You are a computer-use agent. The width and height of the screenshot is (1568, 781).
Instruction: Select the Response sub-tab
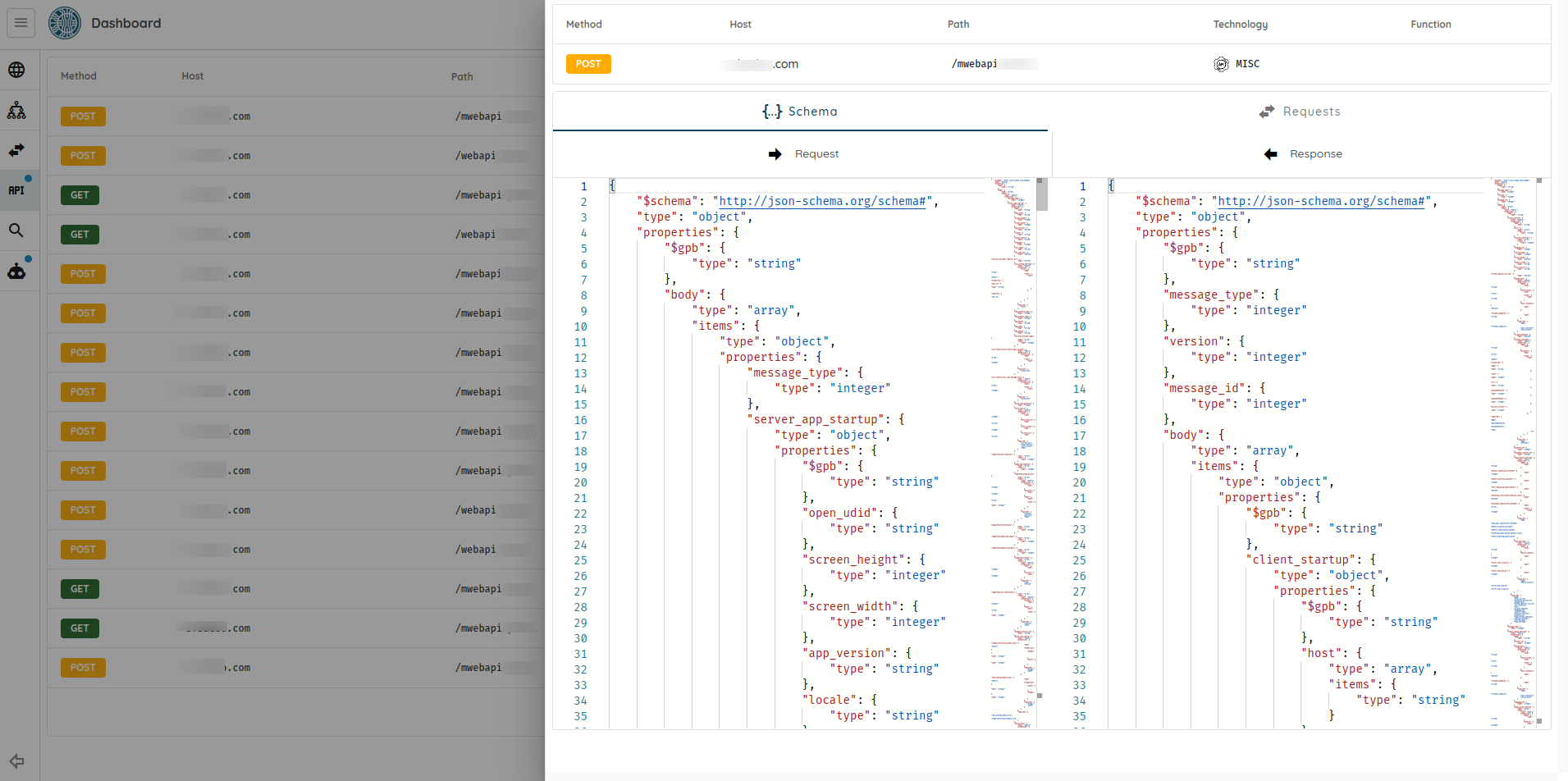coord(1302,154)
